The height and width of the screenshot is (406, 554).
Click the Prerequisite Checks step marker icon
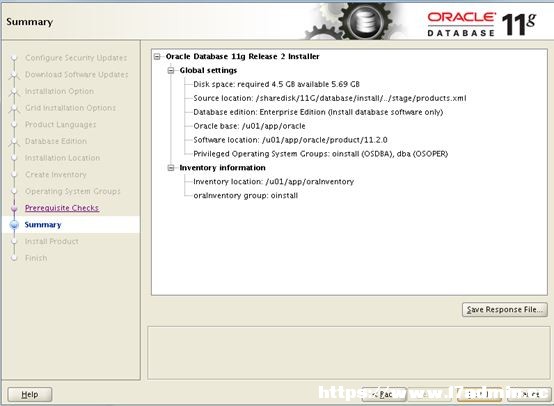coord(14,208)
